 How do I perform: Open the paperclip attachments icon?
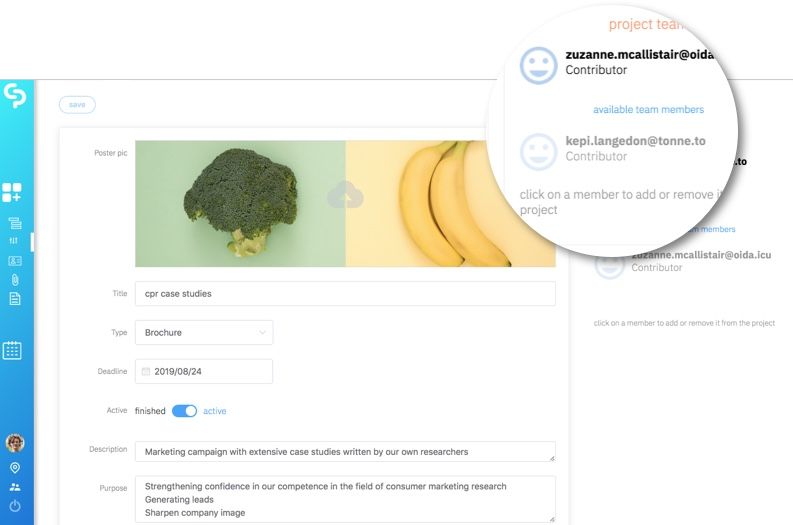(x=15, y=279)
